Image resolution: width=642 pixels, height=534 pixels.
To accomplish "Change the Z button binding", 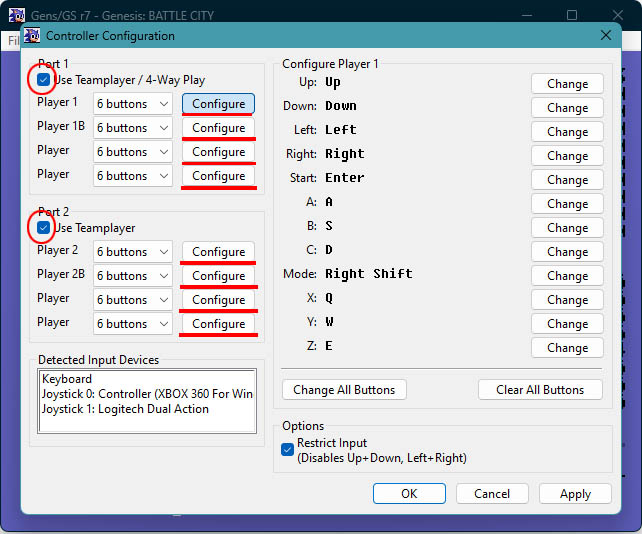I will 567,348.
